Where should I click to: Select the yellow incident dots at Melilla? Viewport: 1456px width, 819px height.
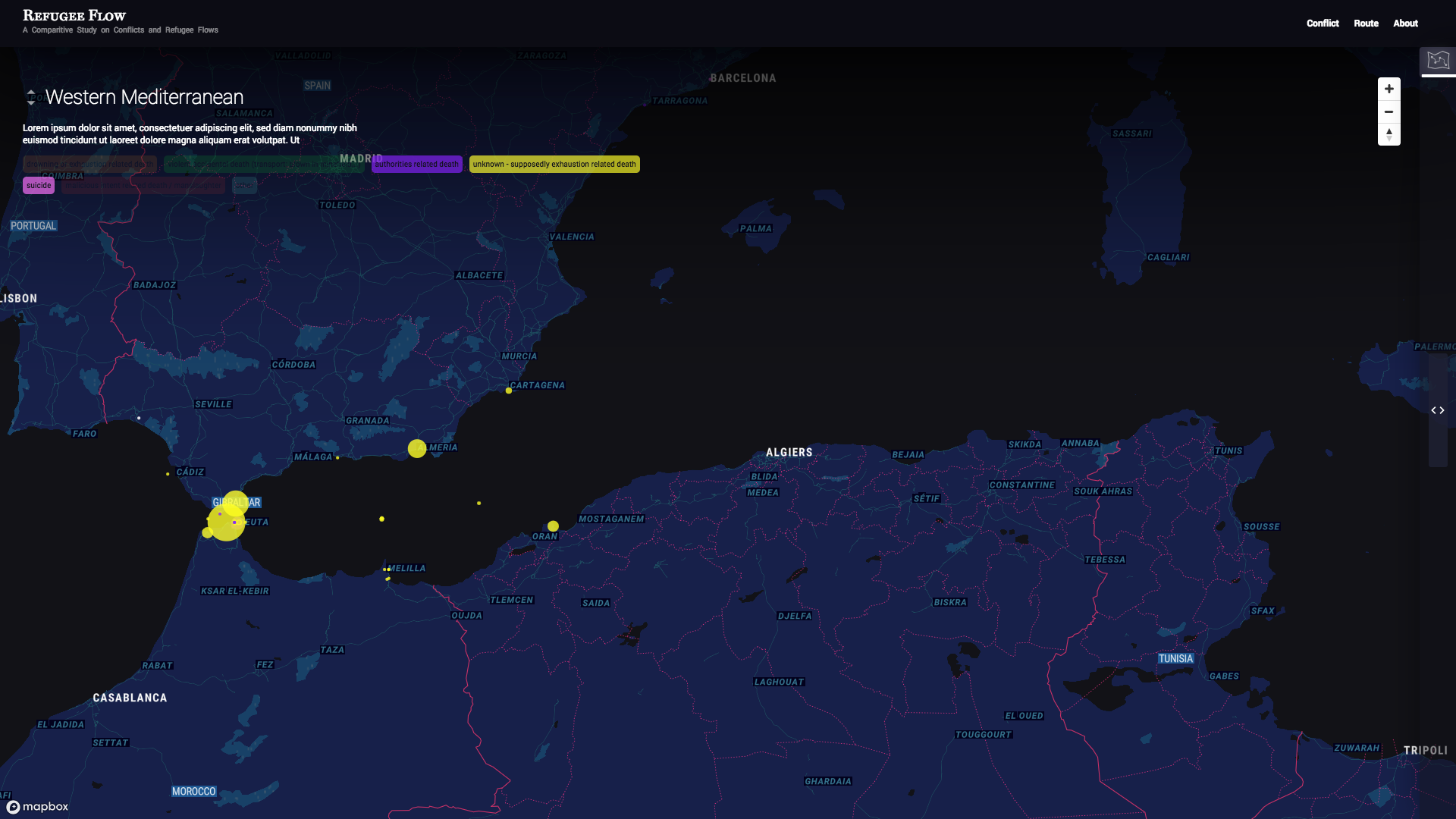387,573
